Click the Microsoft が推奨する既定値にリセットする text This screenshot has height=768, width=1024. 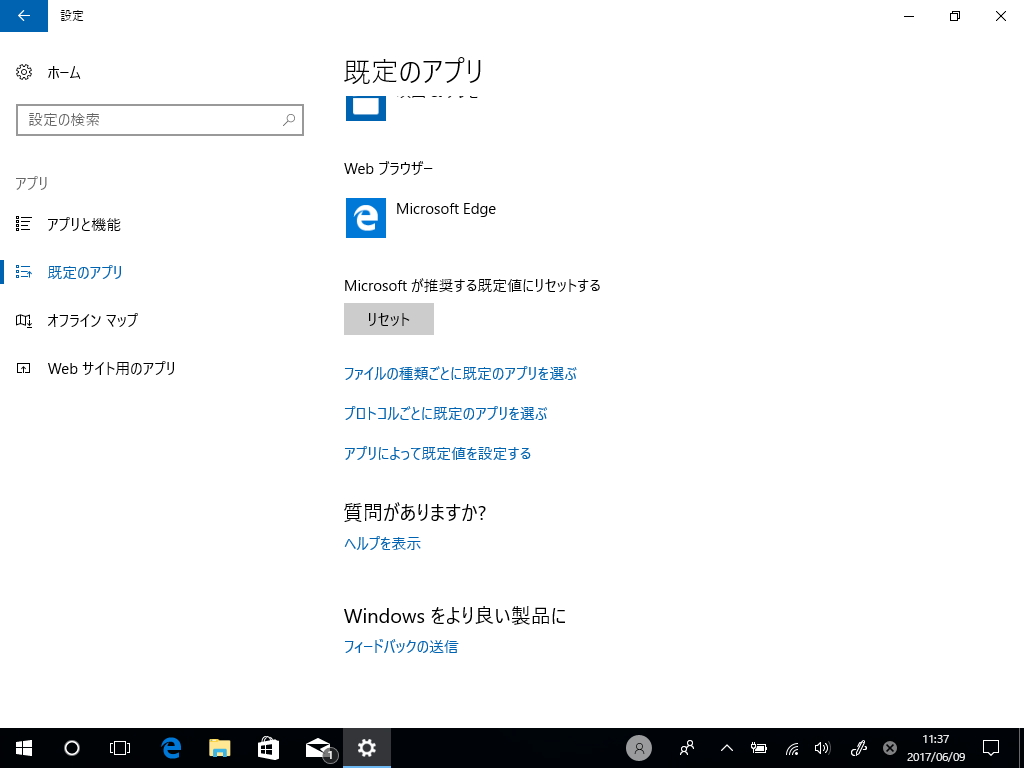click(x=472, y=285)
